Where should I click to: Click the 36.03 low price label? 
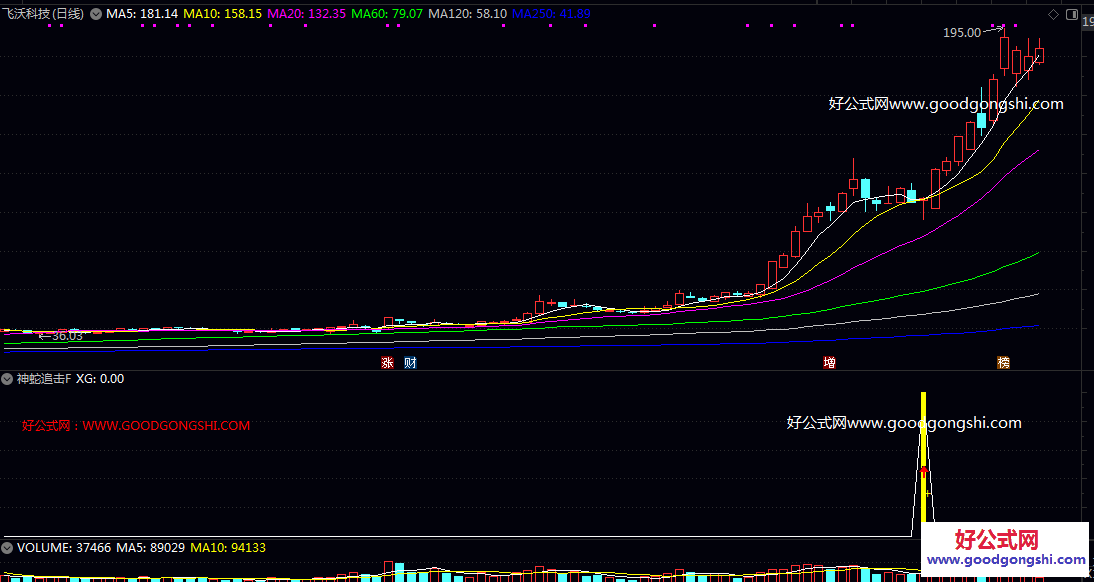coord(66,337)
